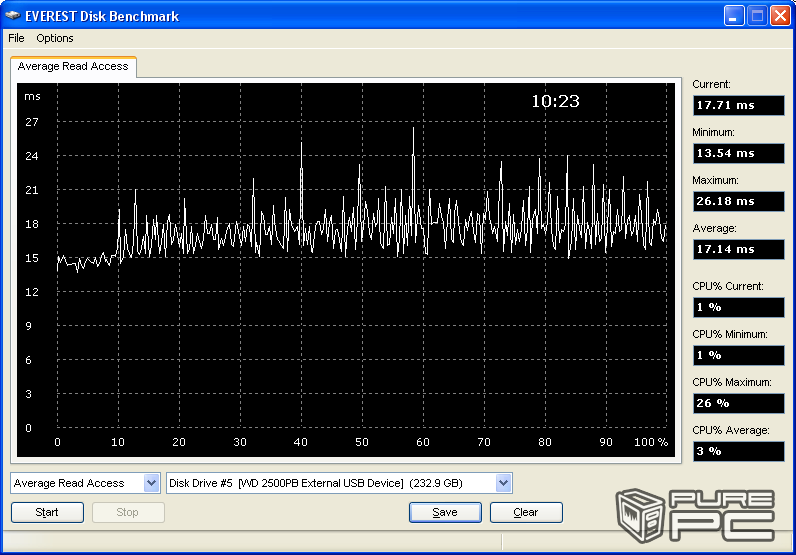The height and width of the screenshot is (555, 796).
Task: Click the ms axis label in graph
Action: [32, 96]
